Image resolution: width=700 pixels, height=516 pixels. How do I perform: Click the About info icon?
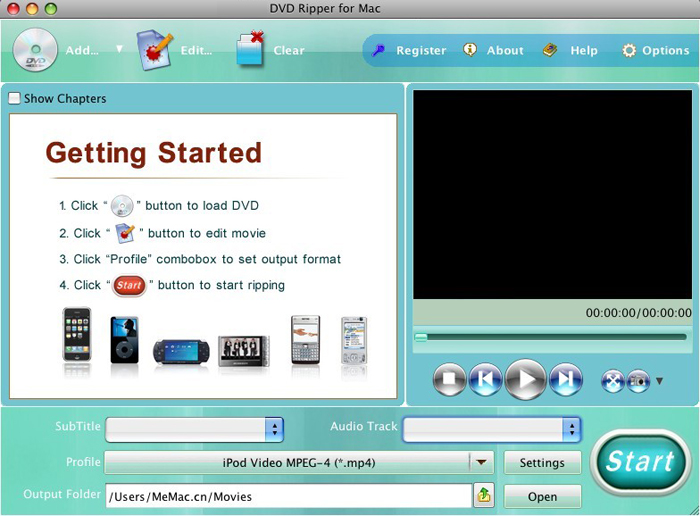pos(470,50)
